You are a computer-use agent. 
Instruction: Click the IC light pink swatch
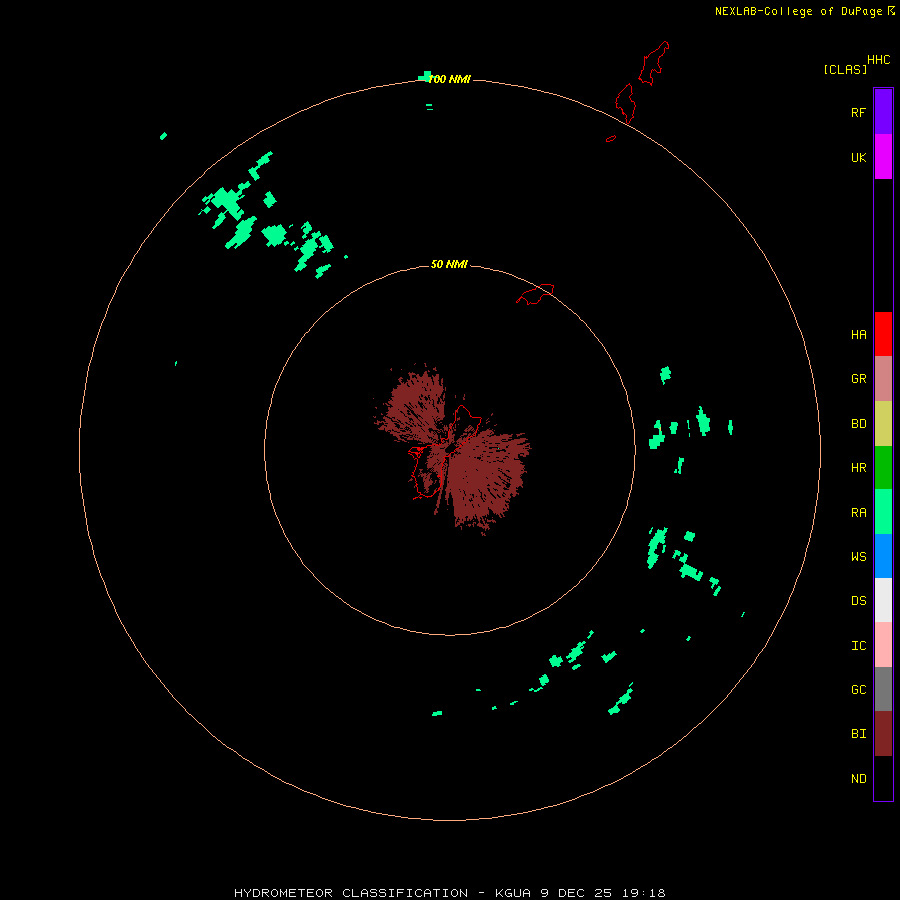point(883,645)
